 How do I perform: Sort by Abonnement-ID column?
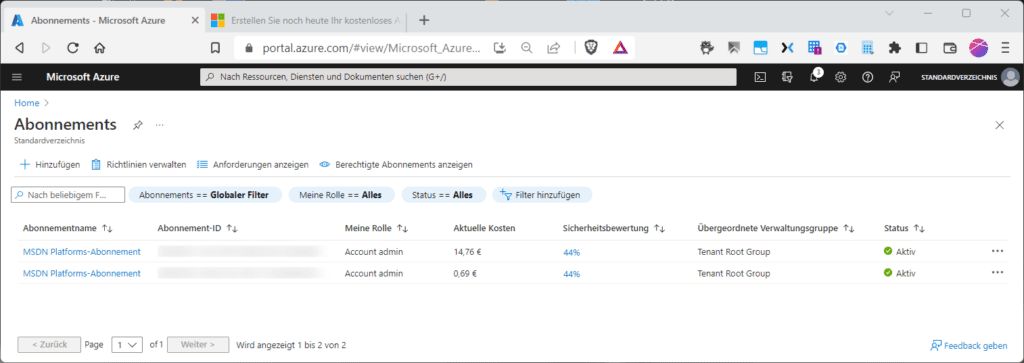click(197, 229)
